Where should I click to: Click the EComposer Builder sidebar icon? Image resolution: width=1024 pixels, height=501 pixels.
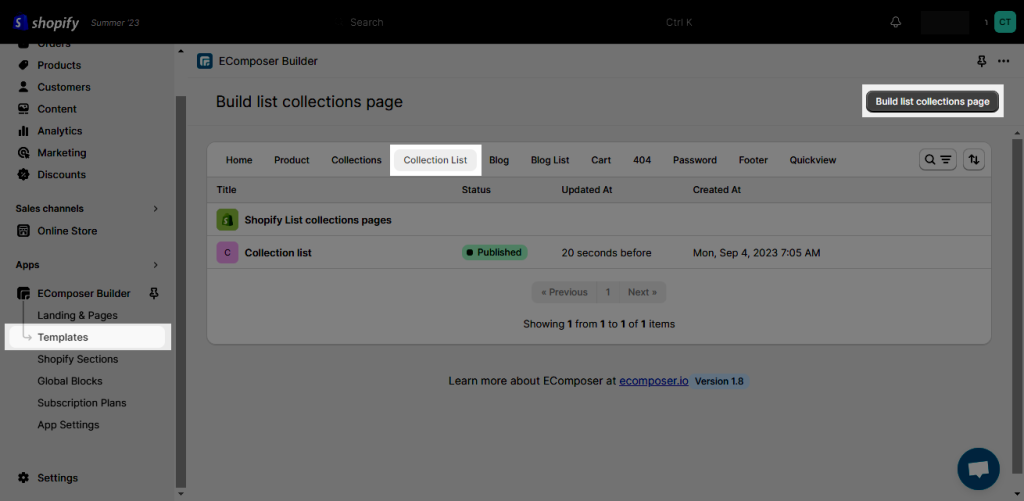point(24,293)
